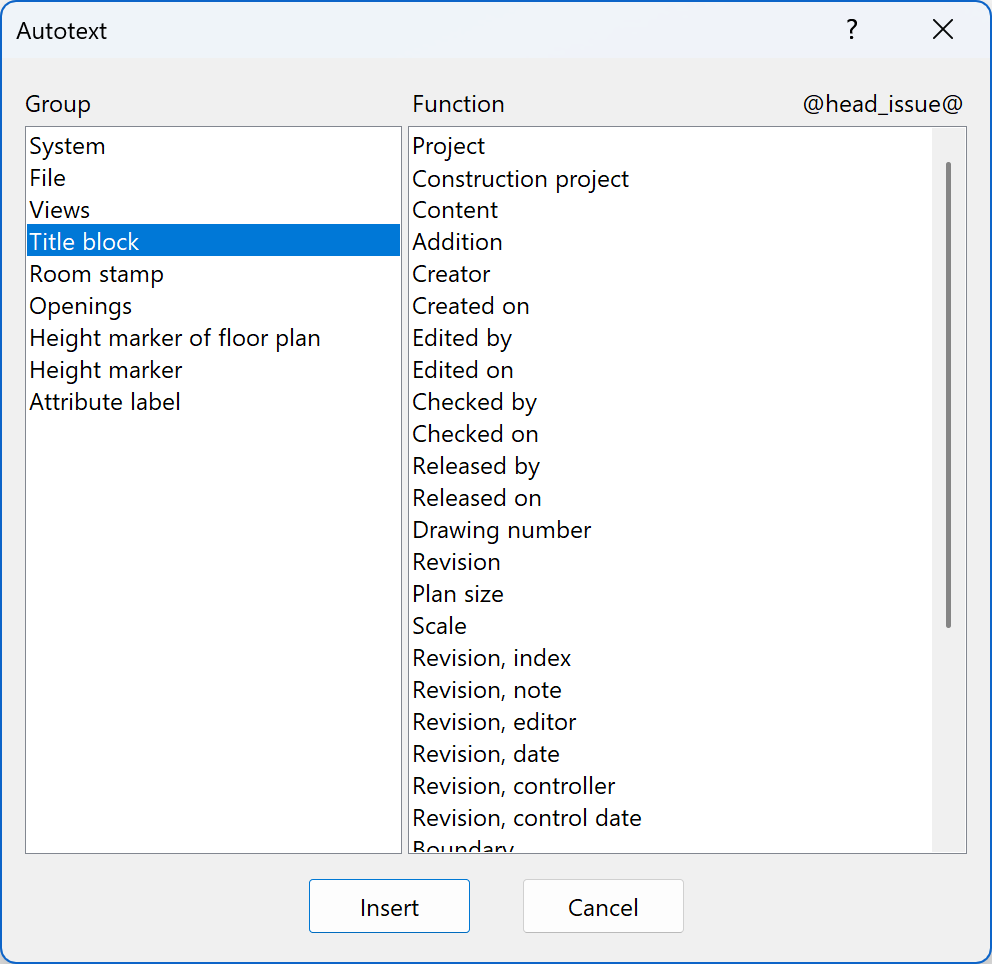Choose Height marker of floor plan group

click(x=174, y=337)
